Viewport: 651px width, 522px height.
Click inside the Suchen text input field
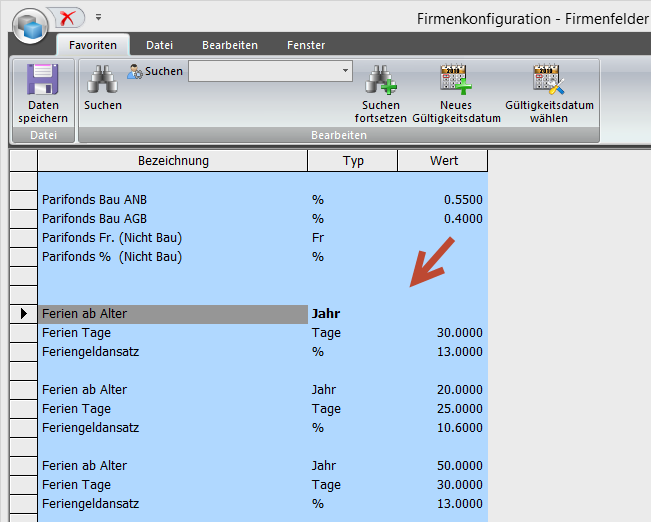(264, 71)
